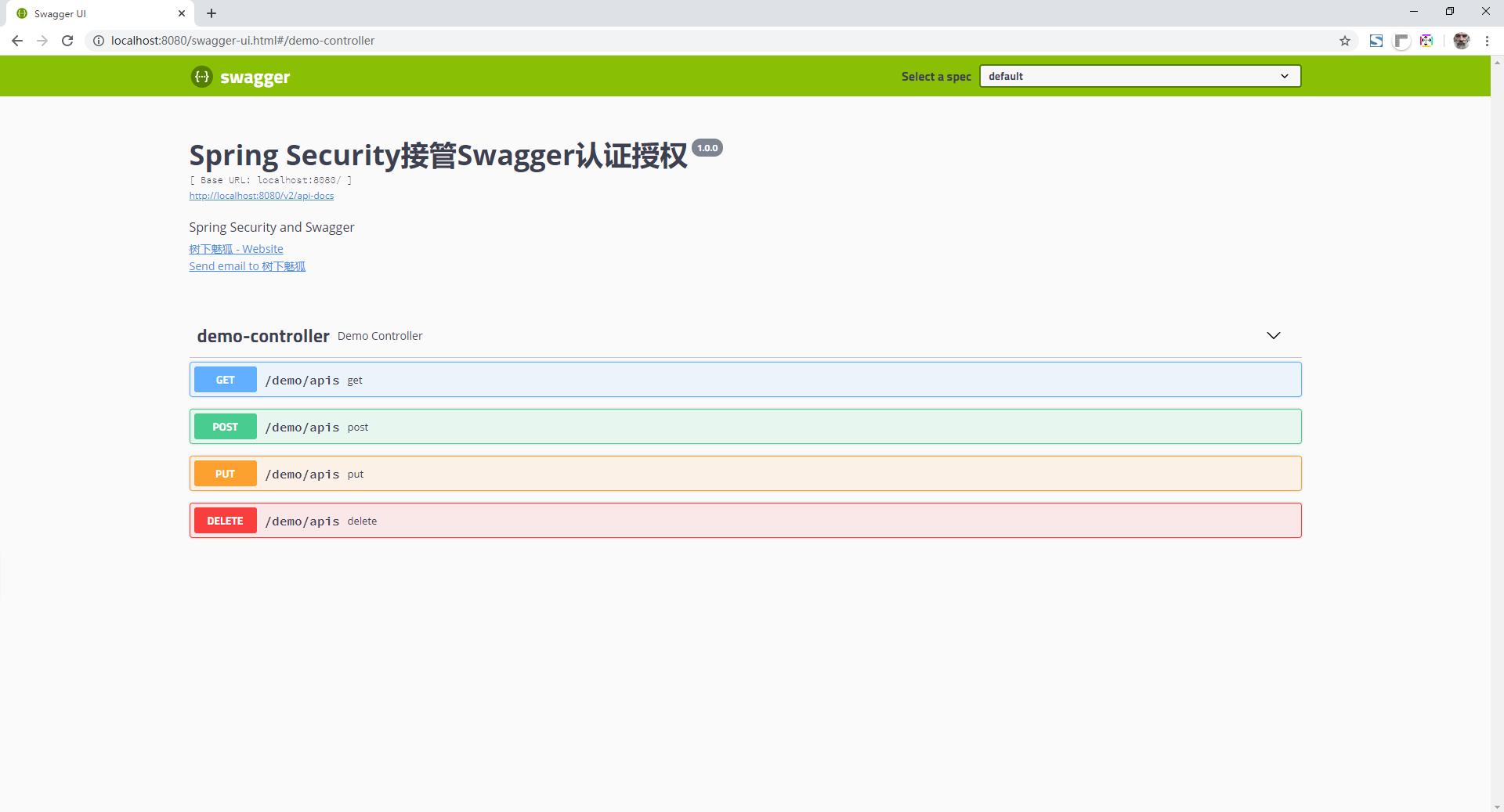Screen dimensions: 1504x812
Task: Expand the POST /demo/apis operation
Action: 744,427
